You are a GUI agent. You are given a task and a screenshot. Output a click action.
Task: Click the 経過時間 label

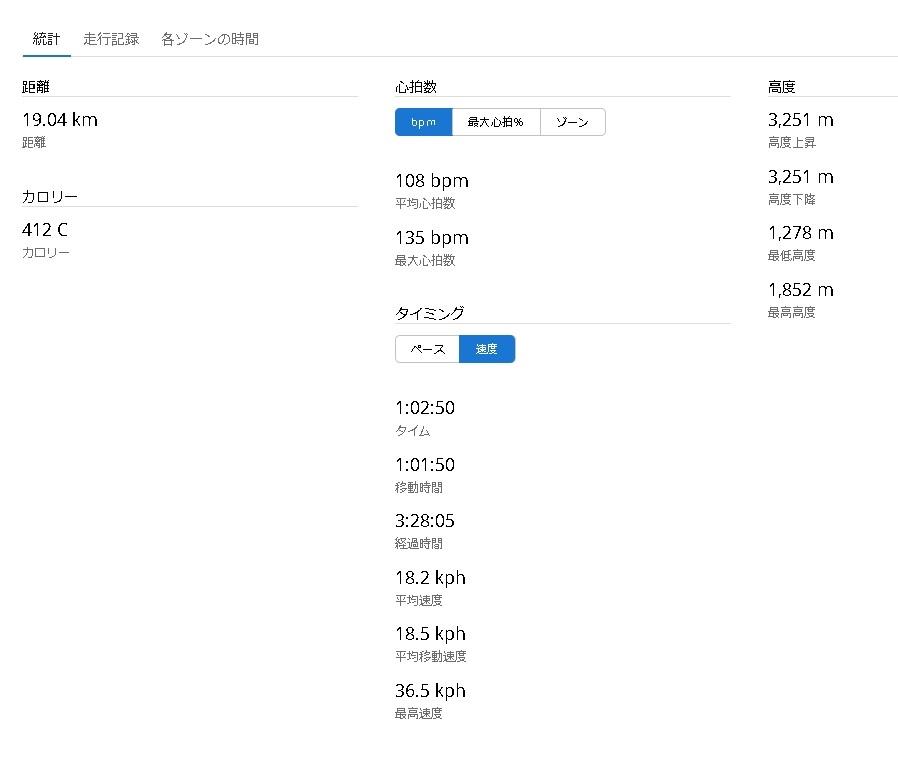coord(419,544)
